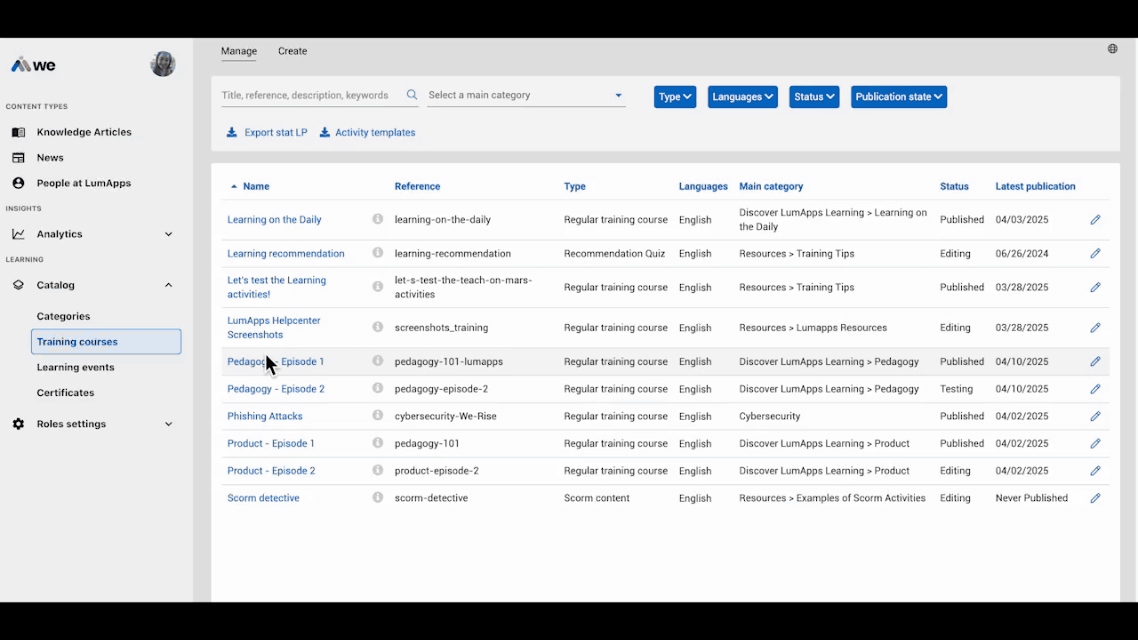Open People at LumApps in sidebar

coord(83,183)
